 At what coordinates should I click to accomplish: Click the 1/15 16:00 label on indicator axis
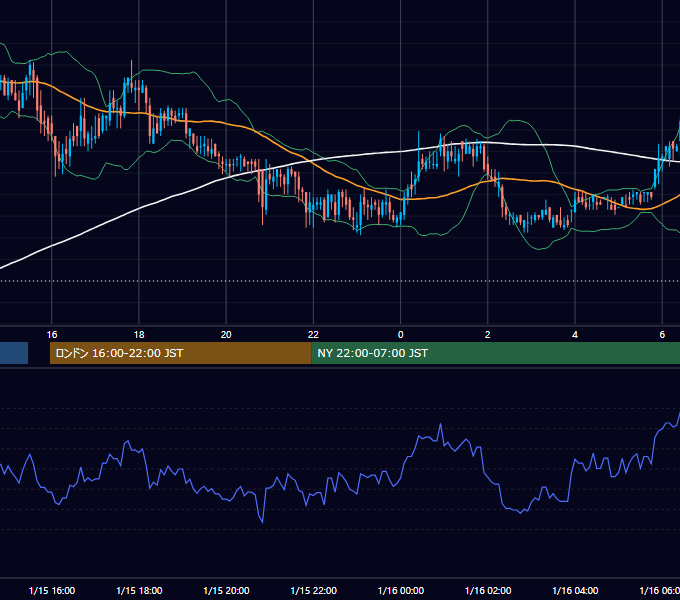pos(52,590)
